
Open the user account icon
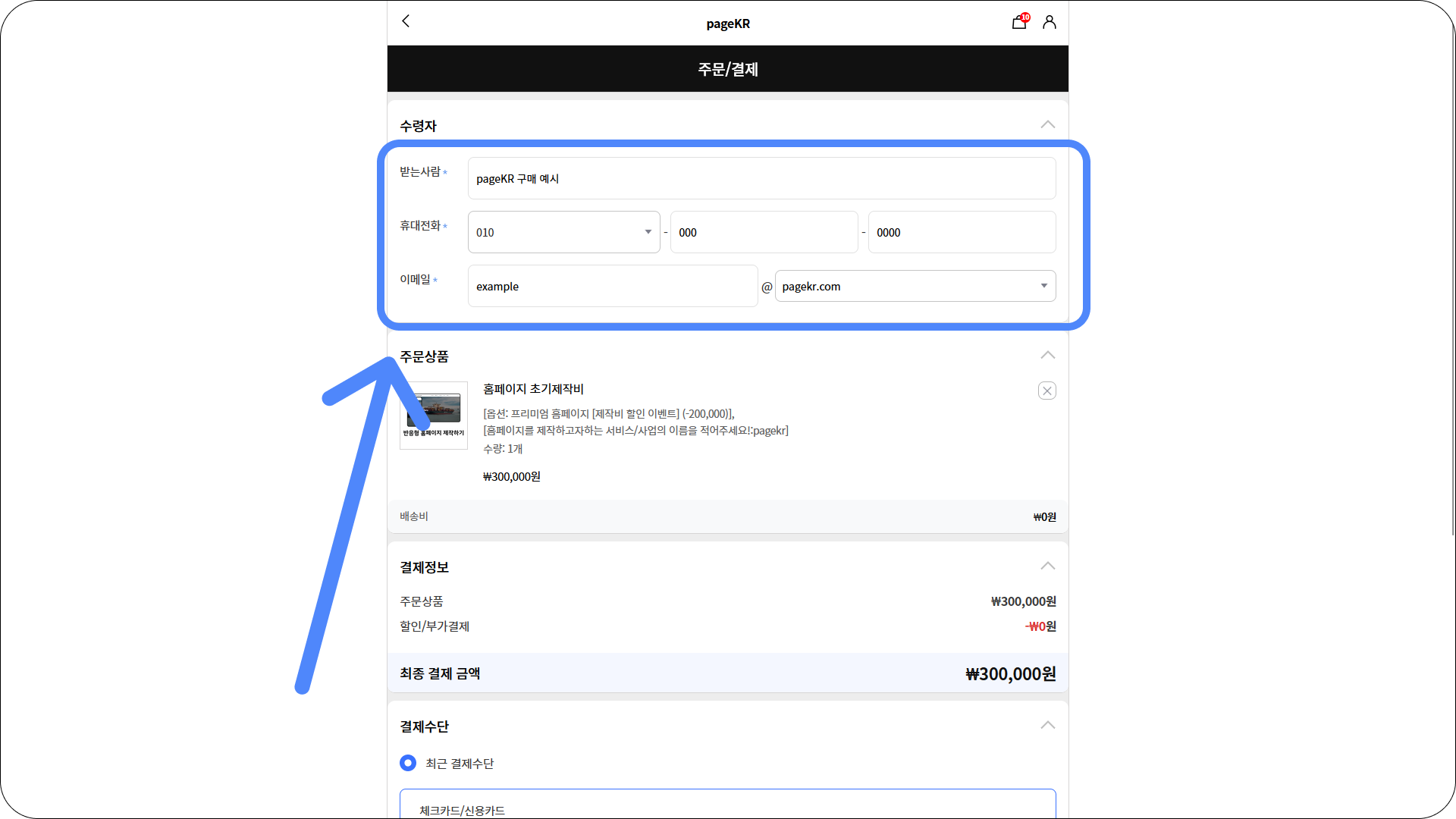click(x=1050, y=22)
